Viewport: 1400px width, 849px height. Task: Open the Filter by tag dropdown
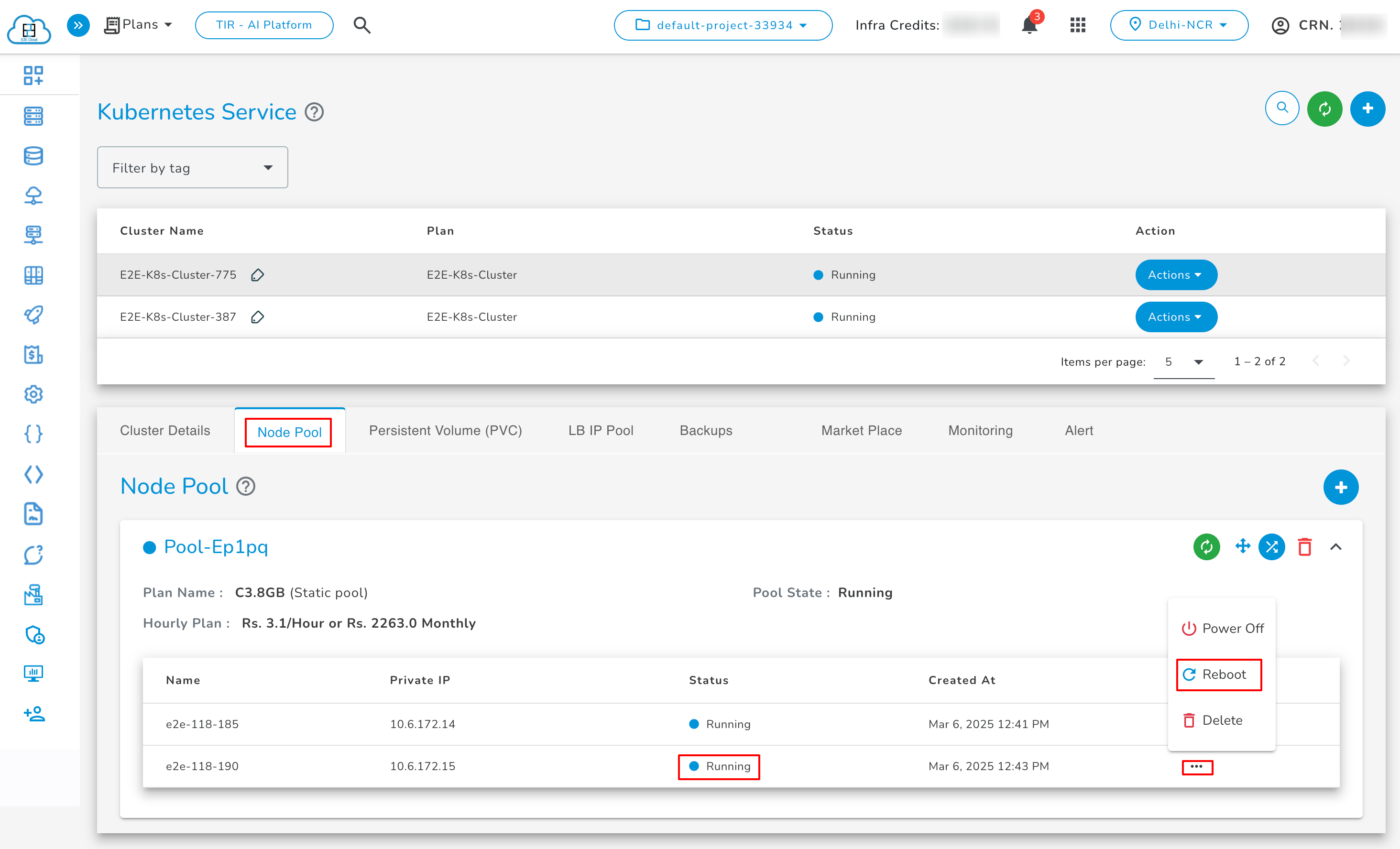(192, 167)
